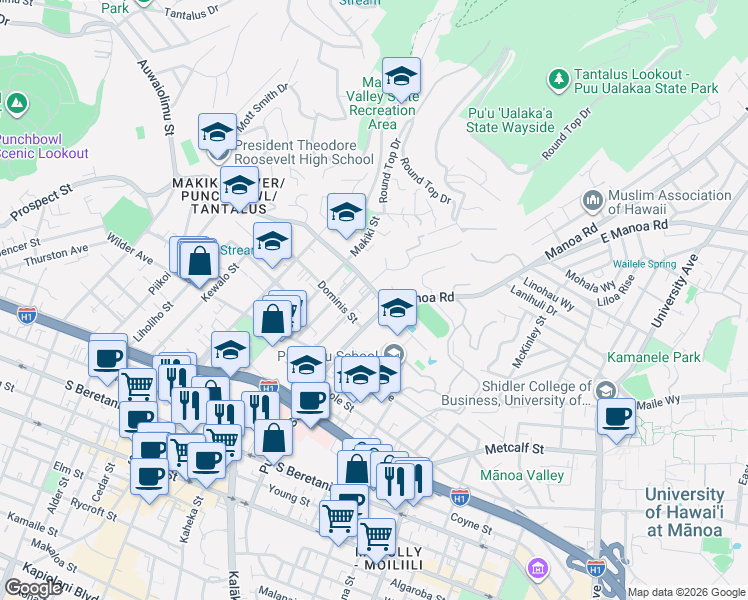Select the shopping bag marker near Dominis St
The image size is (748, 600).
pos(272,320)
